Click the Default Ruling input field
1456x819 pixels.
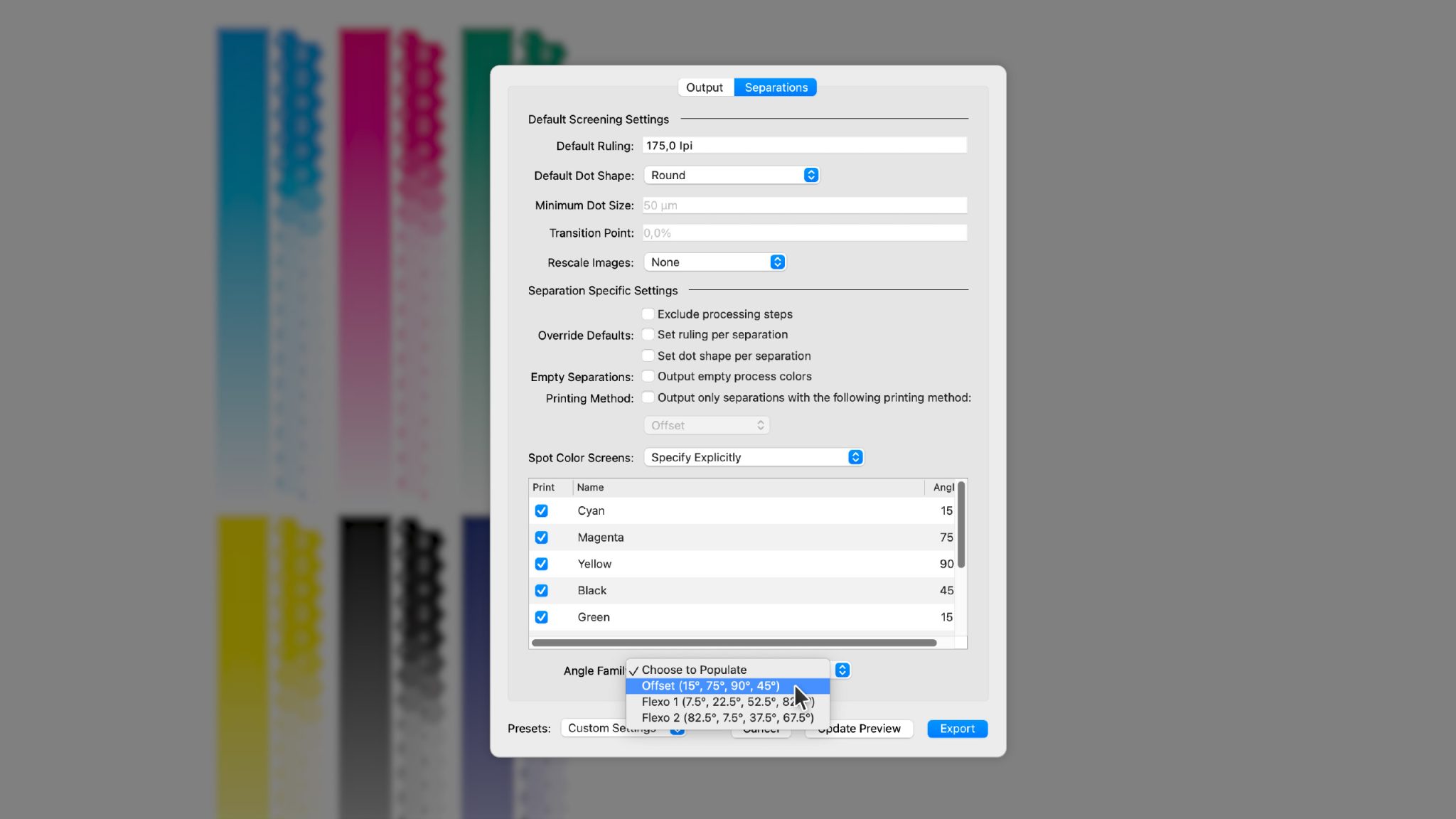(804, 146)
